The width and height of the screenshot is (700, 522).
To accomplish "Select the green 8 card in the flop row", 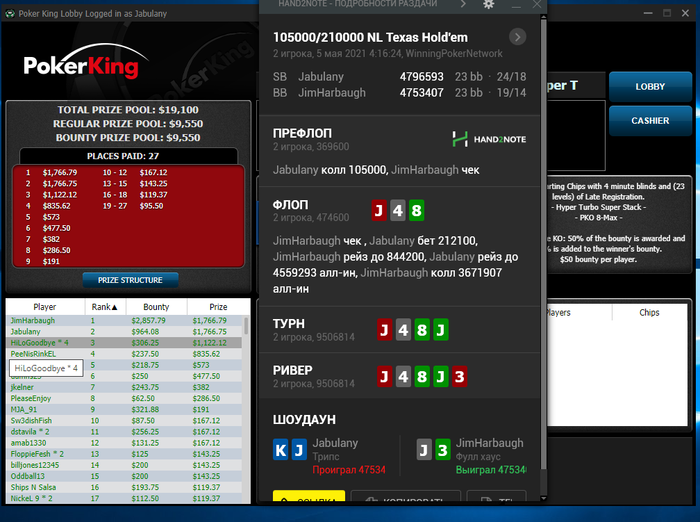I will 417,210.
